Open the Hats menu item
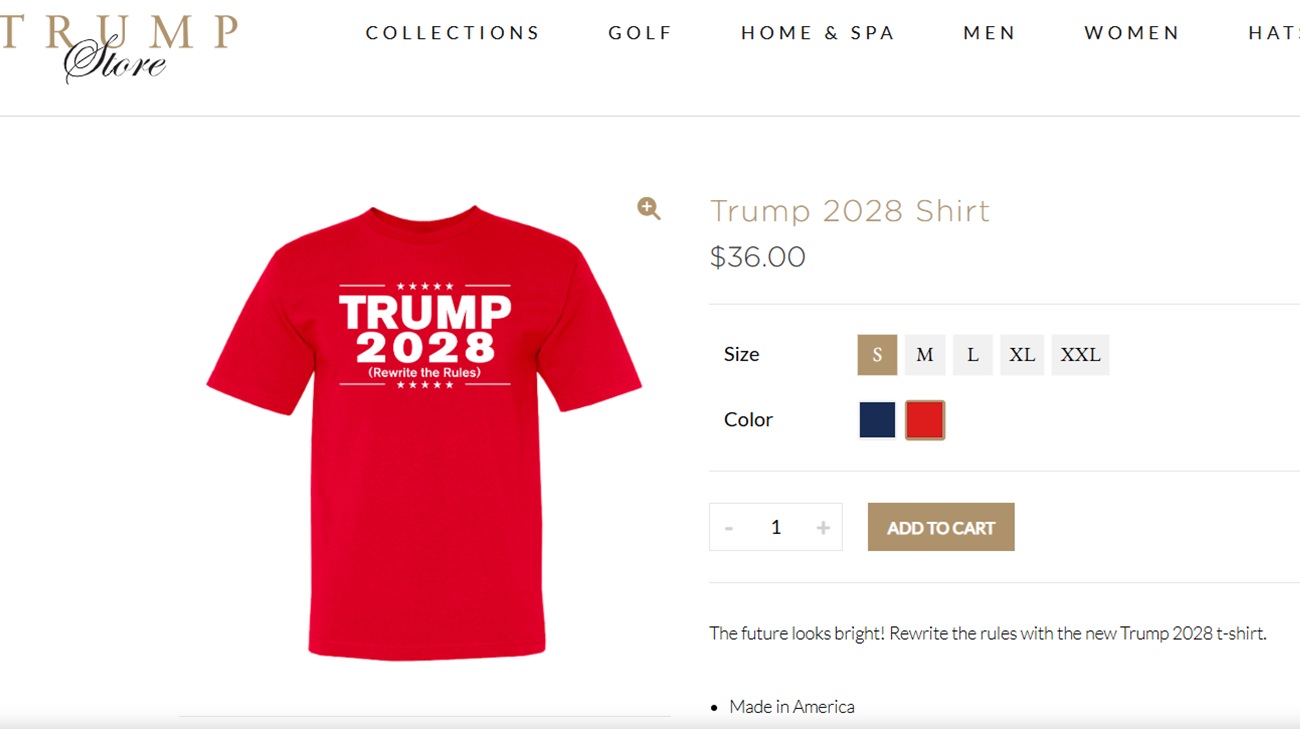 [1274, 33]
